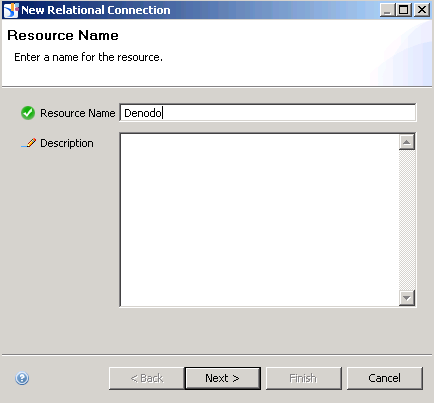Focus the Resource Name input field

tap(268, 113)
